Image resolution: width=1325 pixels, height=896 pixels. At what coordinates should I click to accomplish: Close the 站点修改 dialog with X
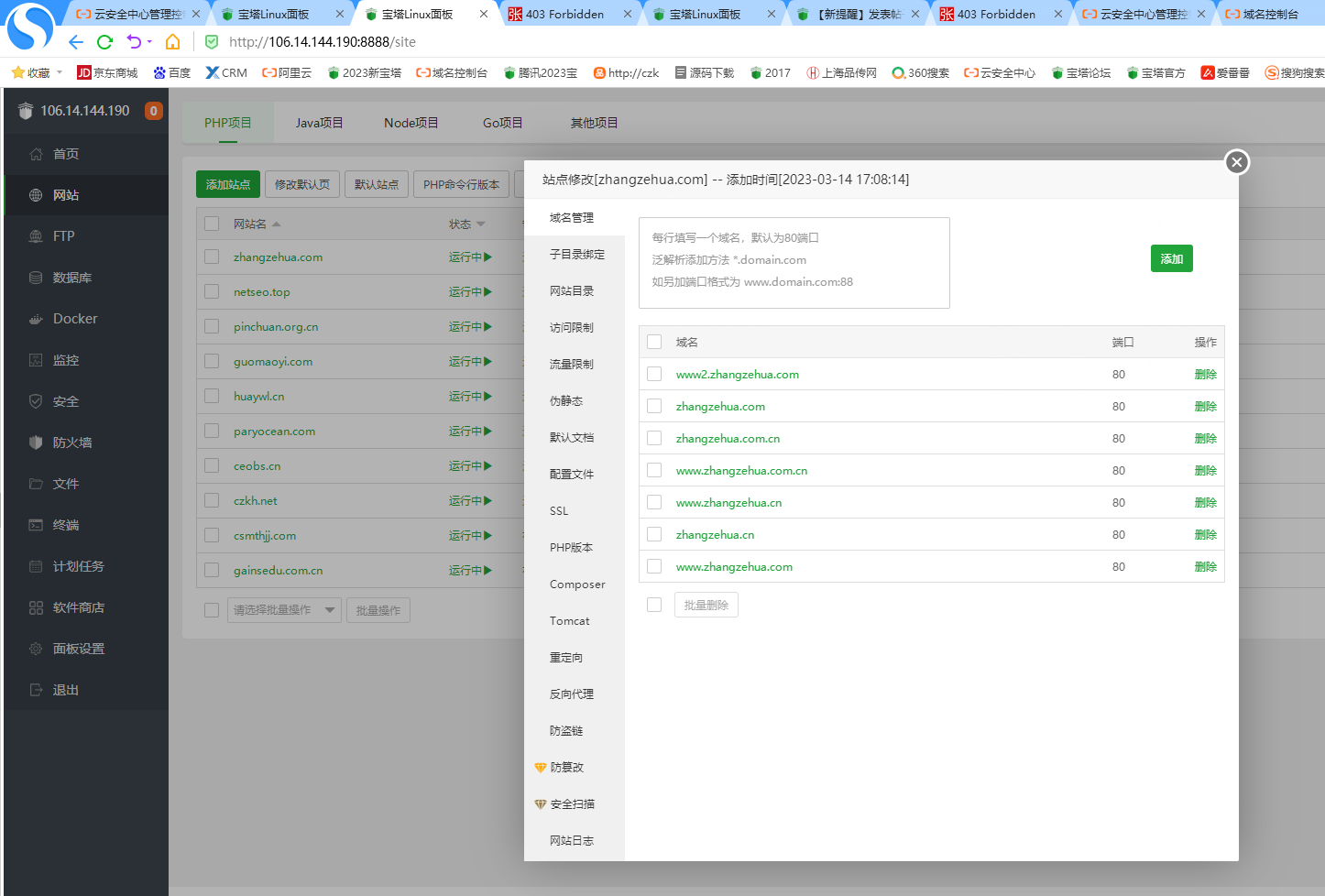[x=1237, y=162]
